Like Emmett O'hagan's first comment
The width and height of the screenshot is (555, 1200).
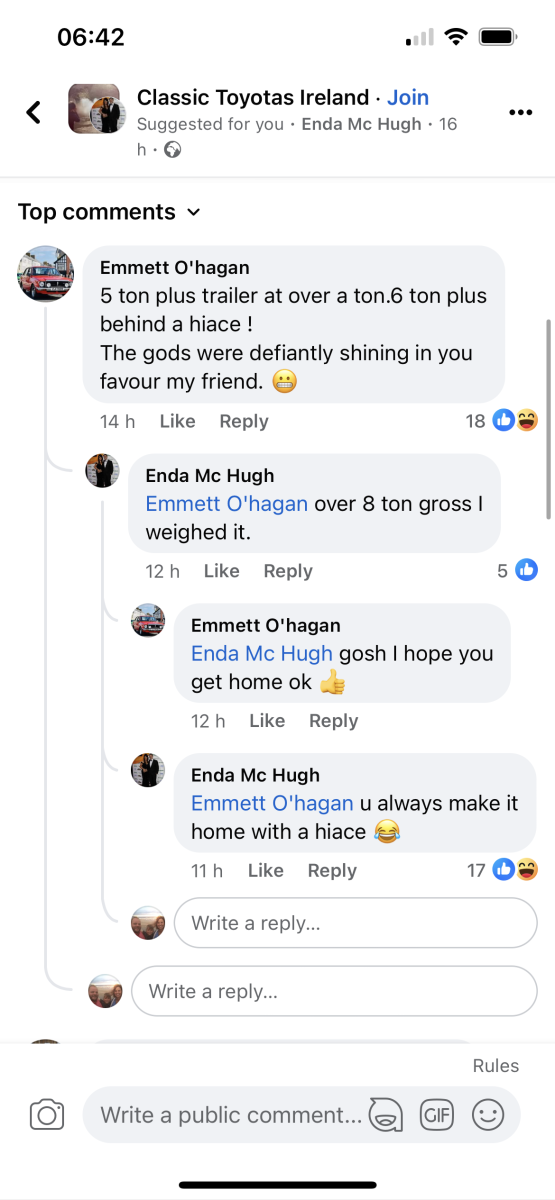tap(177, 421)
